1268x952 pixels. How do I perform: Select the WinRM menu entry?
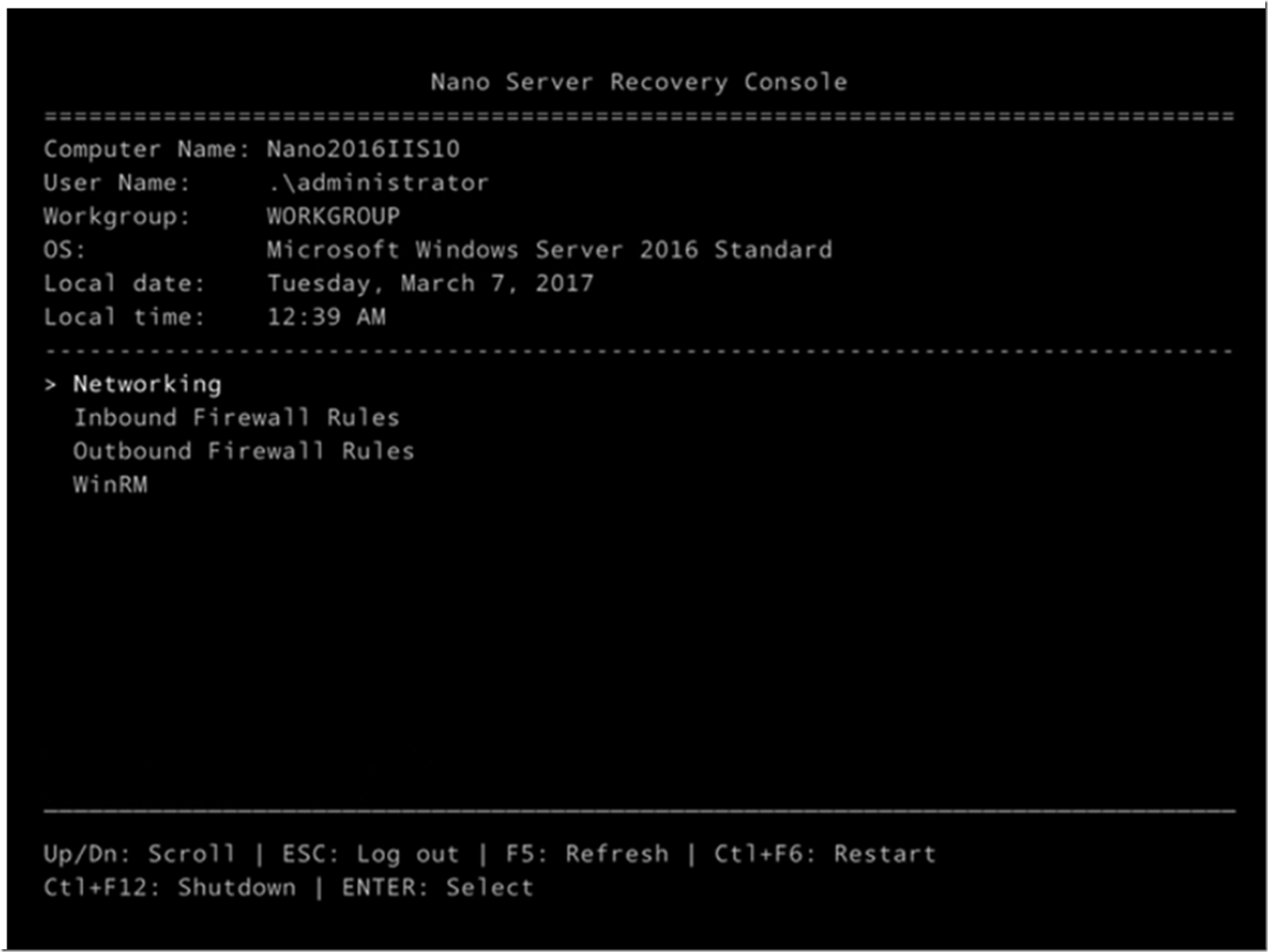(110, 485)
